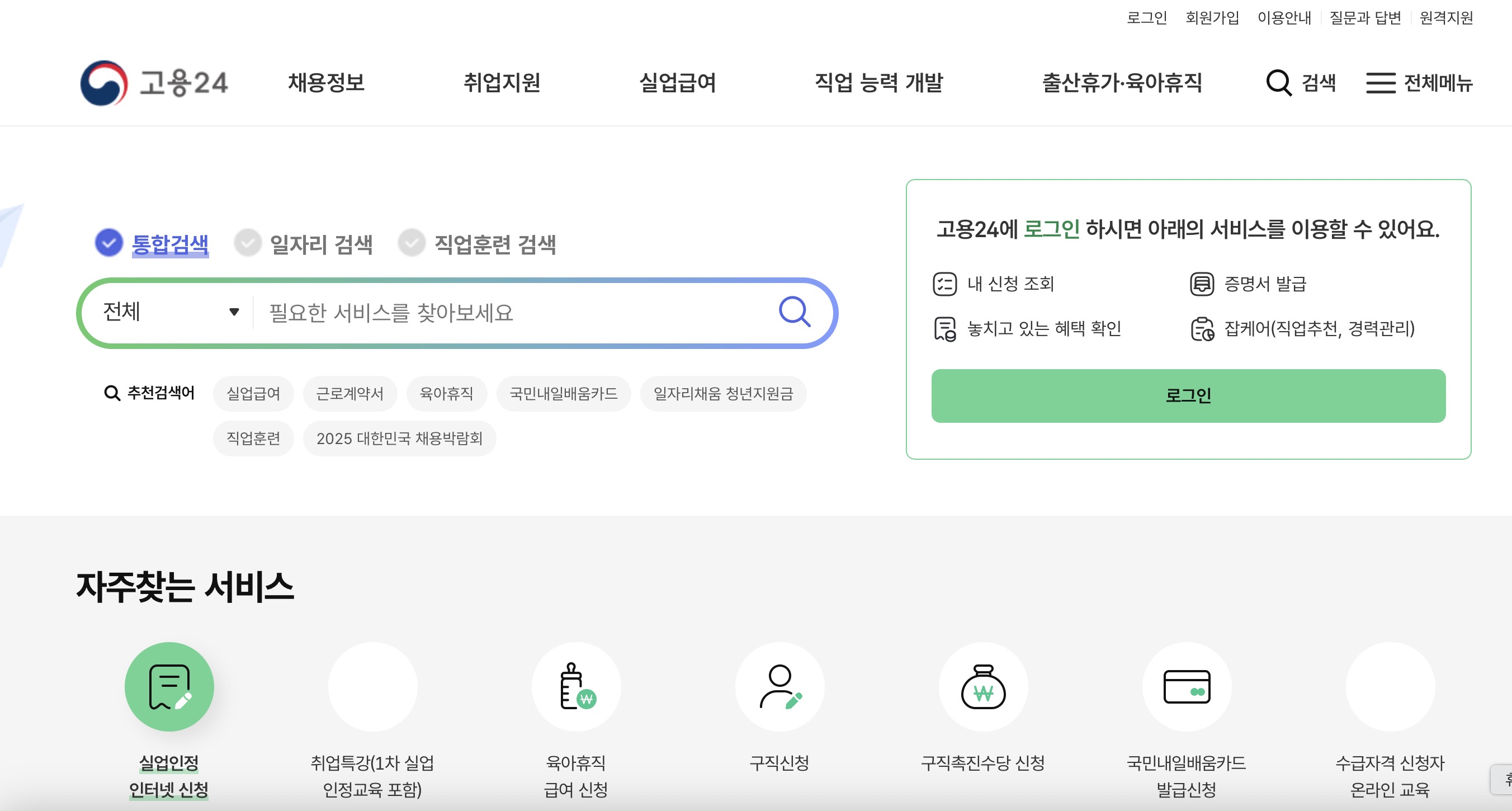The width and height of the screenshot is (1512, 811).
Task: Click the 회원가입 link in the top bar
Action: coord(1212,17)
